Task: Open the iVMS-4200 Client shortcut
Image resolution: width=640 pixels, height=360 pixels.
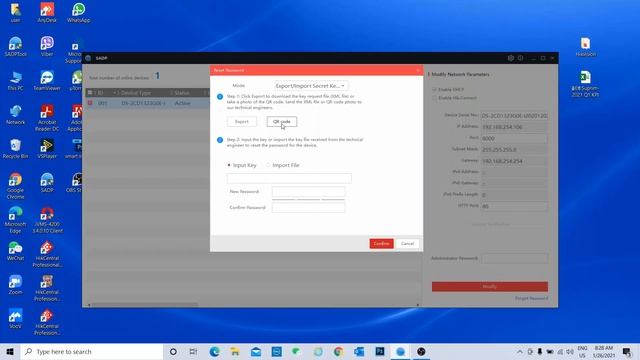Action: click(x=47, y=220)
